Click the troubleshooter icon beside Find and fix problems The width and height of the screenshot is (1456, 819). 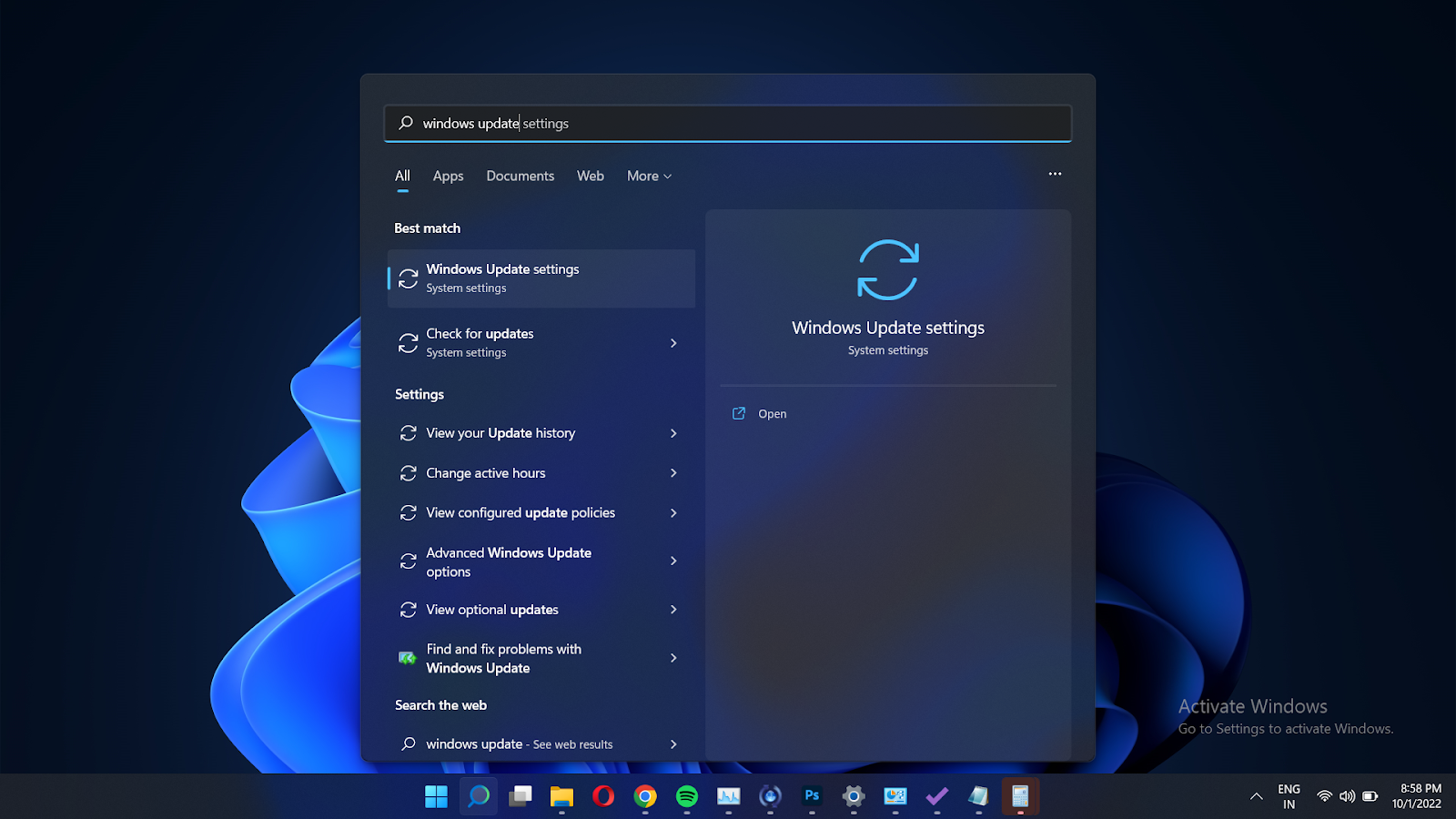click(x=408, y=658)
